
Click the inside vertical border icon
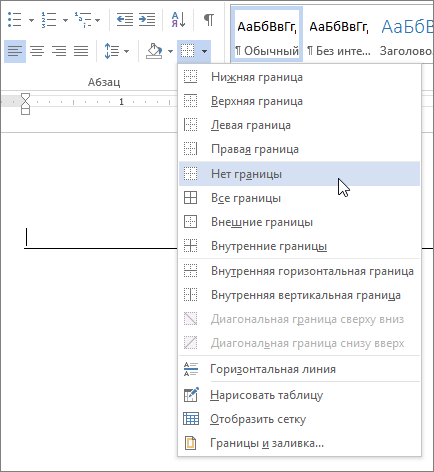pyautogui.click(x=191, y=295)
